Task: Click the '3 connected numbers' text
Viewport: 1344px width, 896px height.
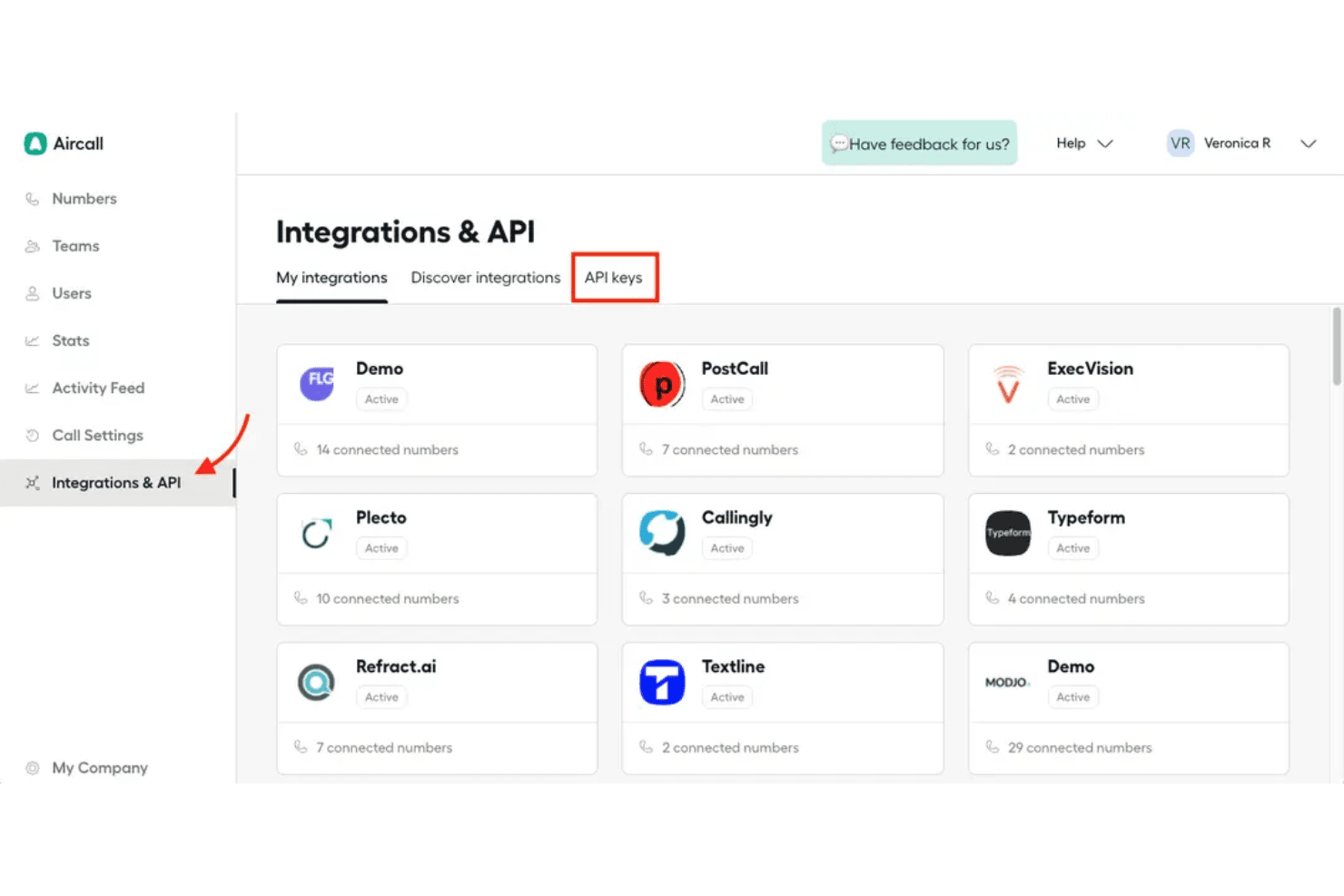Action: pyautogui.click(x=730, y=598)
